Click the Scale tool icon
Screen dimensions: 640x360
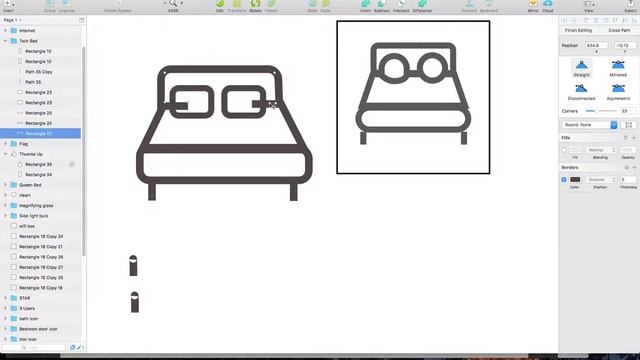[326, 5]
